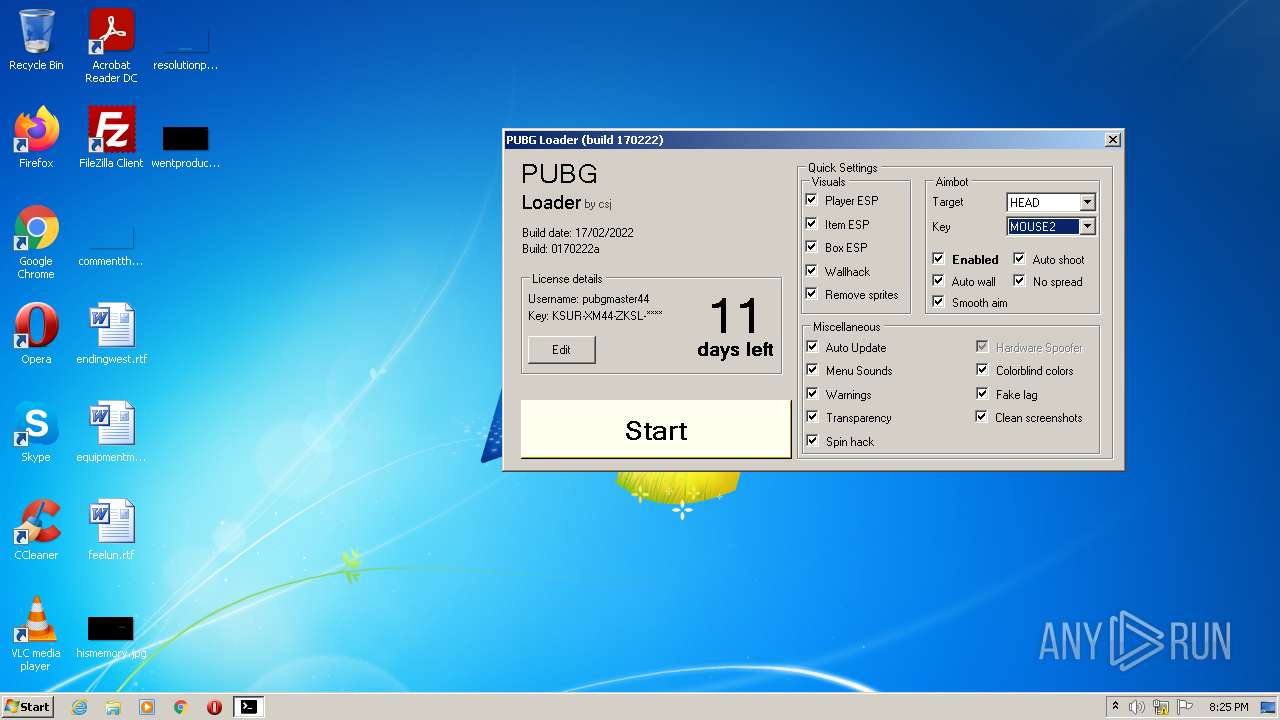This screenshot has width=1280, height=720.
Task: Click Chrome icon in taskbar
Action: pyautogui.click(x=181, y=707)
